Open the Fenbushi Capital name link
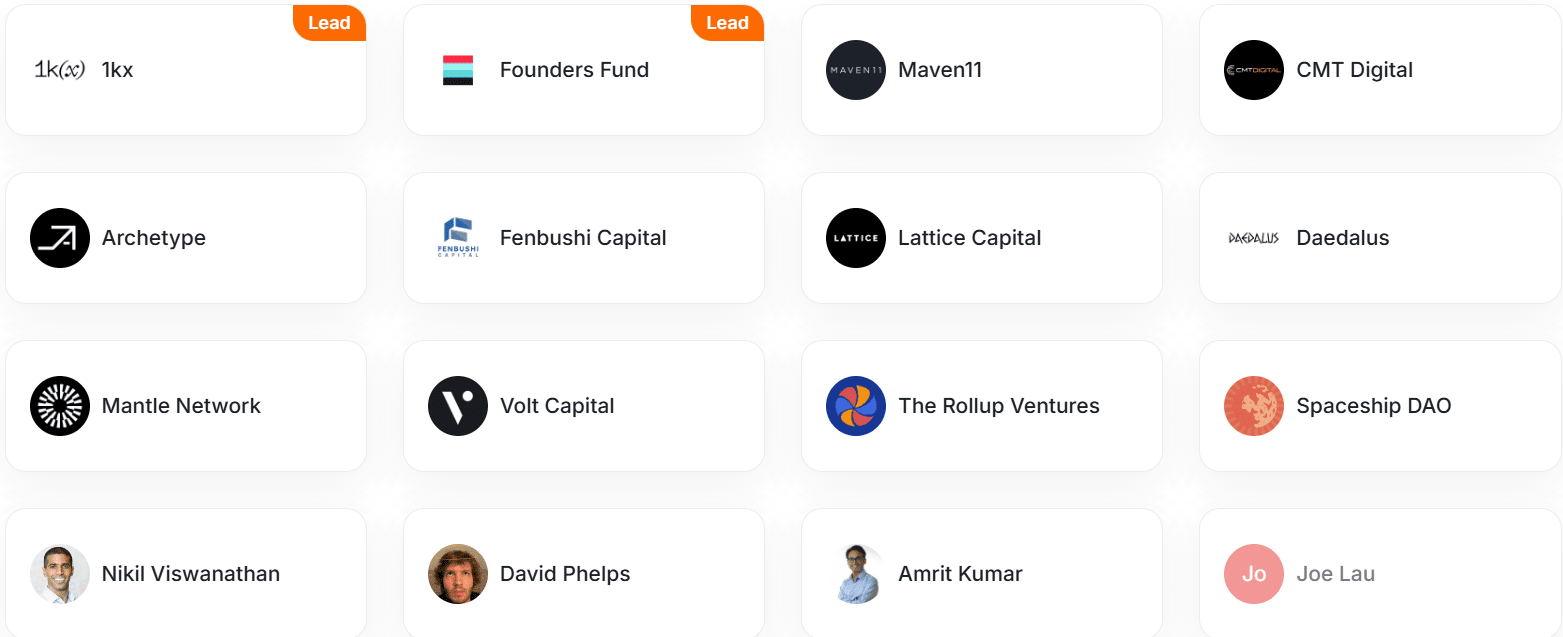This screenshot has height=637, width=1563. point(583,238)
